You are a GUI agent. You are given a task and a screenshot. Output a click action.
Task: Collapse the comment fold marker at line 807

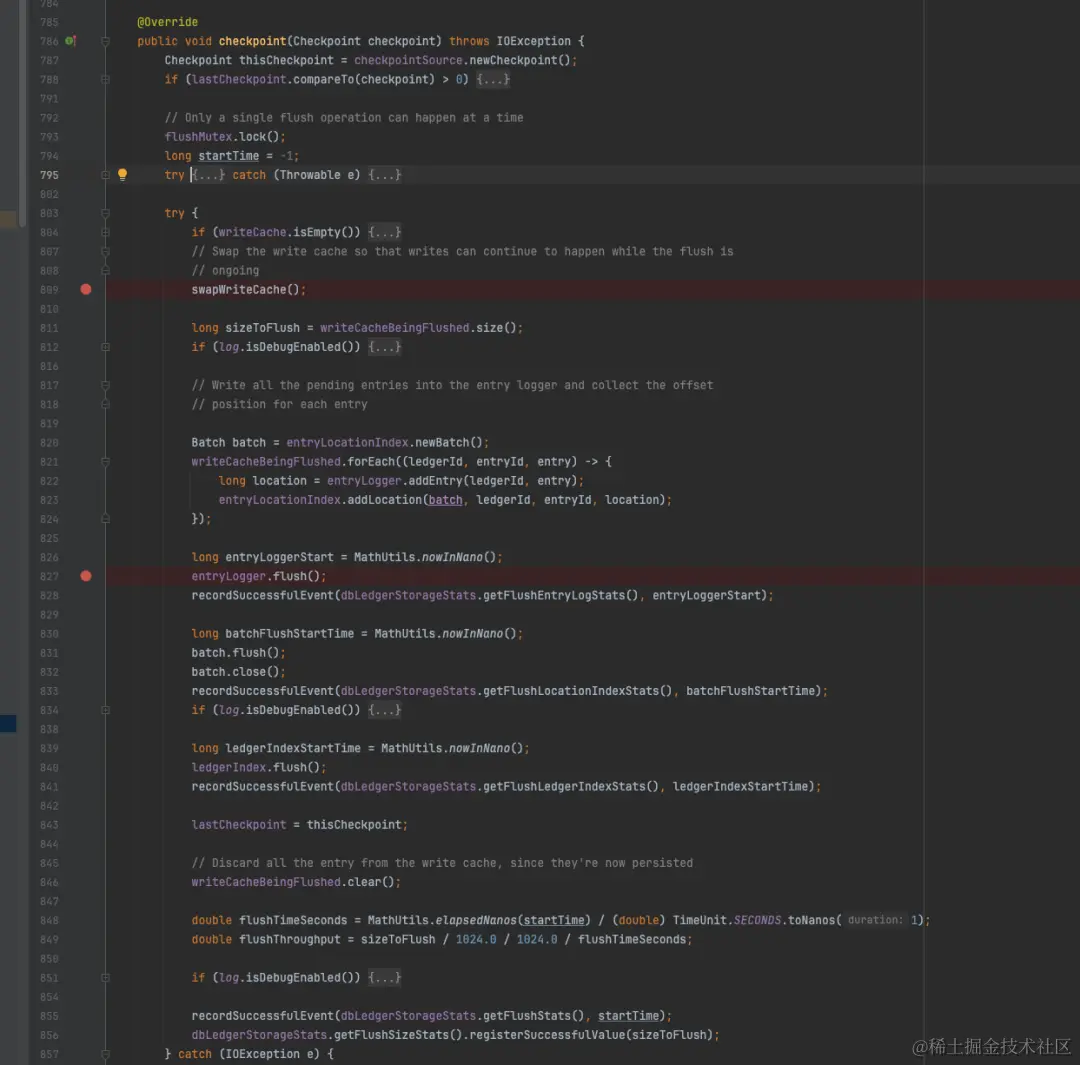(105, 251)
